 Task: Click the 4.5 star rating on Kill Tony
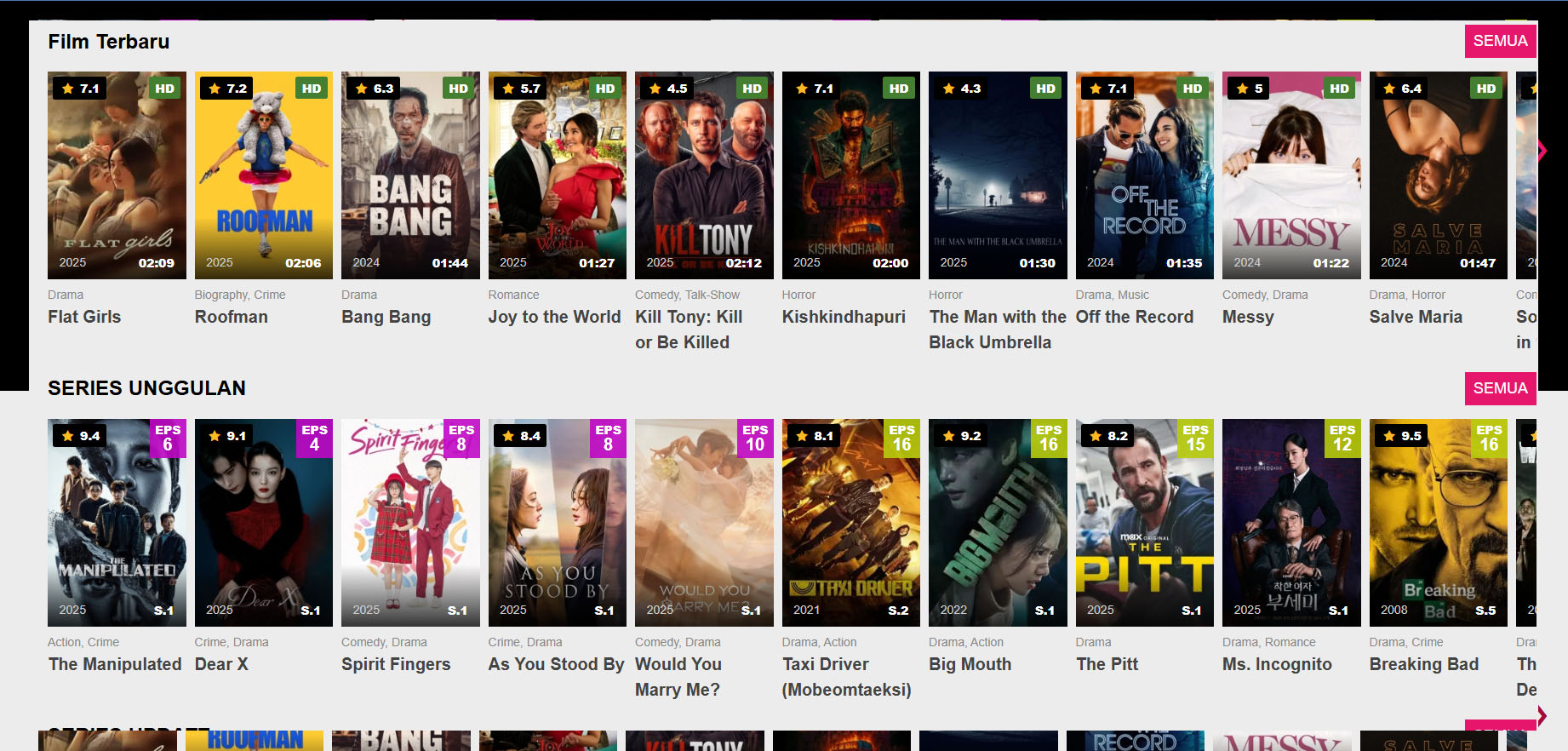(667, 89)
